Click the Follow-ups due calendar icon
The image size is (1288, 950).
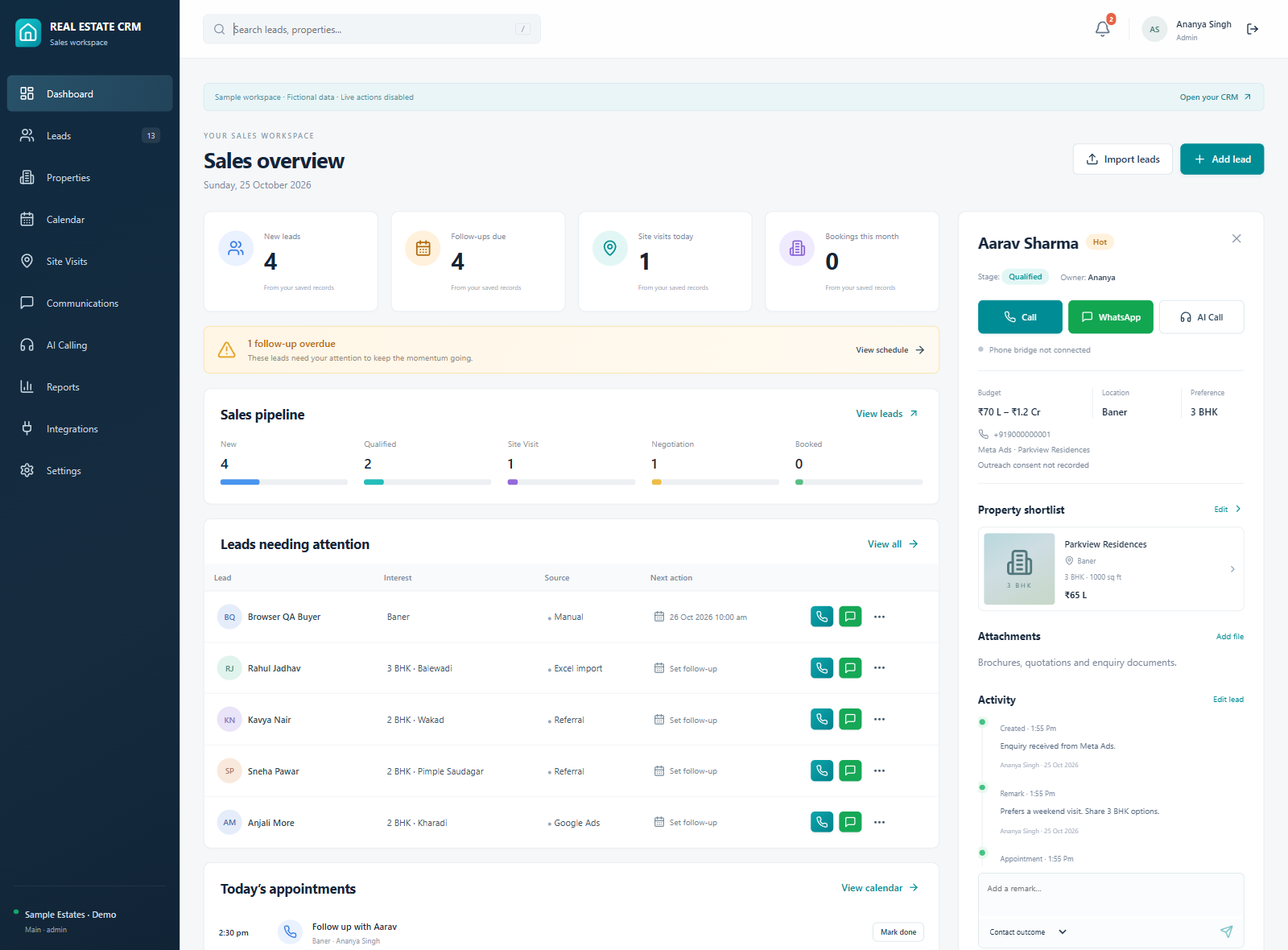(423, 248)
